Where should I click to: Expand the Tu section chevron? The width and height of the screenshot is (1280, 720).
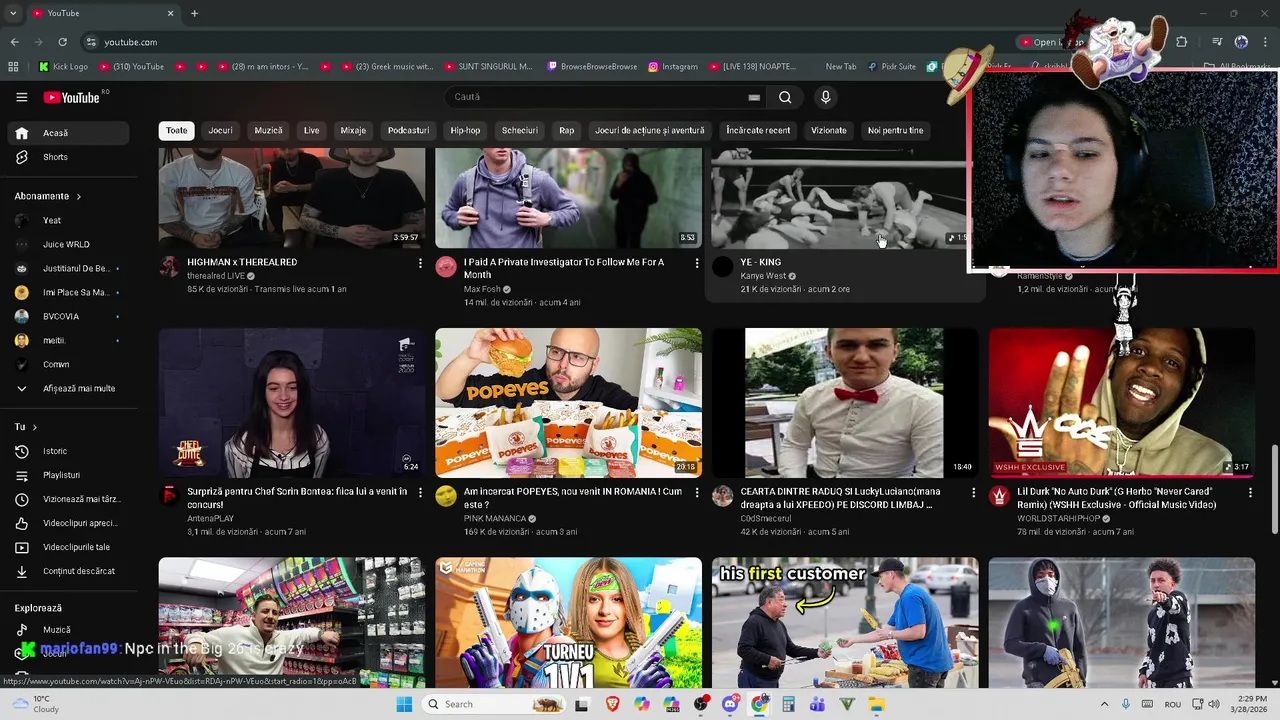(34, 427)
